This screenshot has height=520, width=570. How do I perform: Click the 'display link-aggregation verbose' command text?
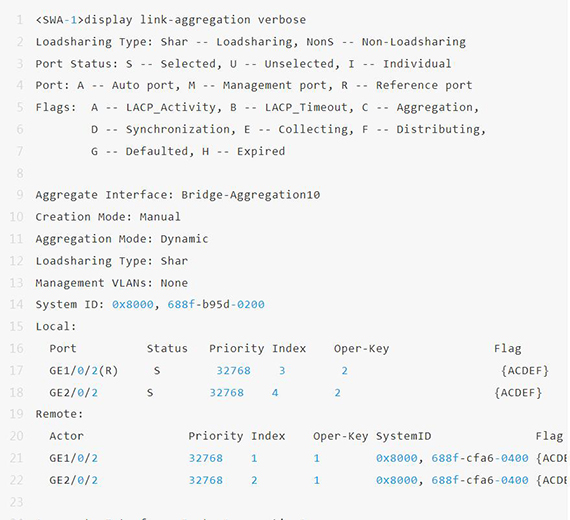195,20
